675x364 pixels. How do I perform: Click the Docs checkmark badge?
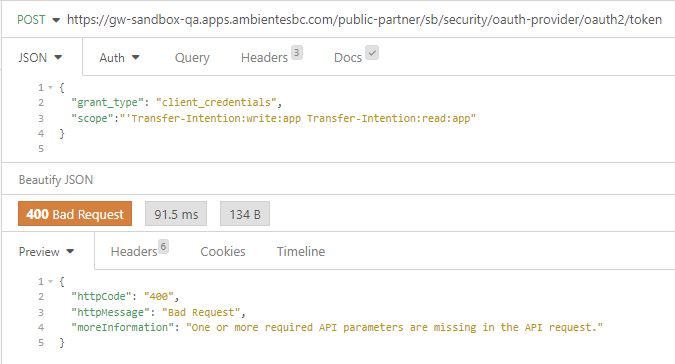372,52
